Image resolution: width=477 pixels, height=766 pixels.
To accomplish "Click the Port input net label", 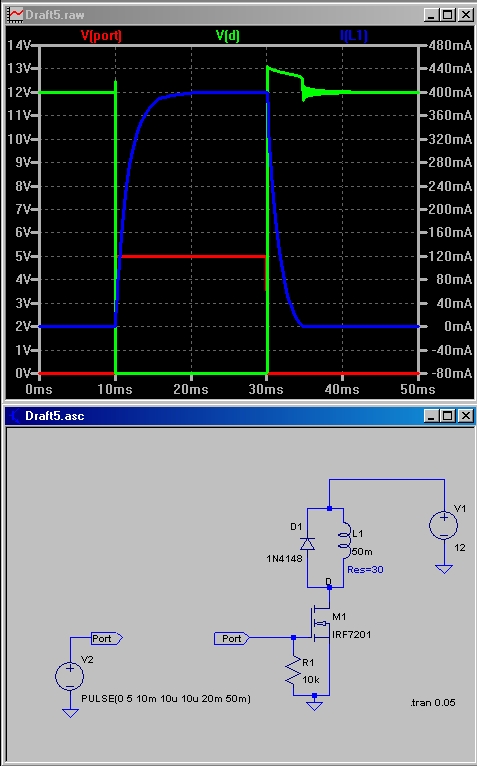I will pos(232,638).
